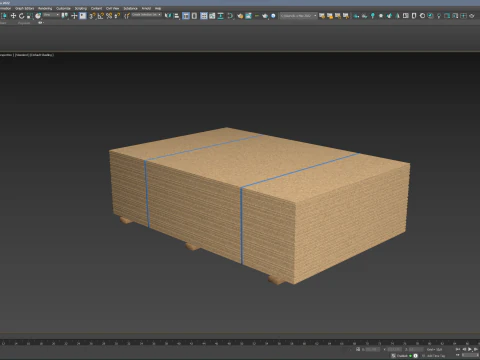Open the Arnold menu

pyautogui.click(x=146, y=8)
